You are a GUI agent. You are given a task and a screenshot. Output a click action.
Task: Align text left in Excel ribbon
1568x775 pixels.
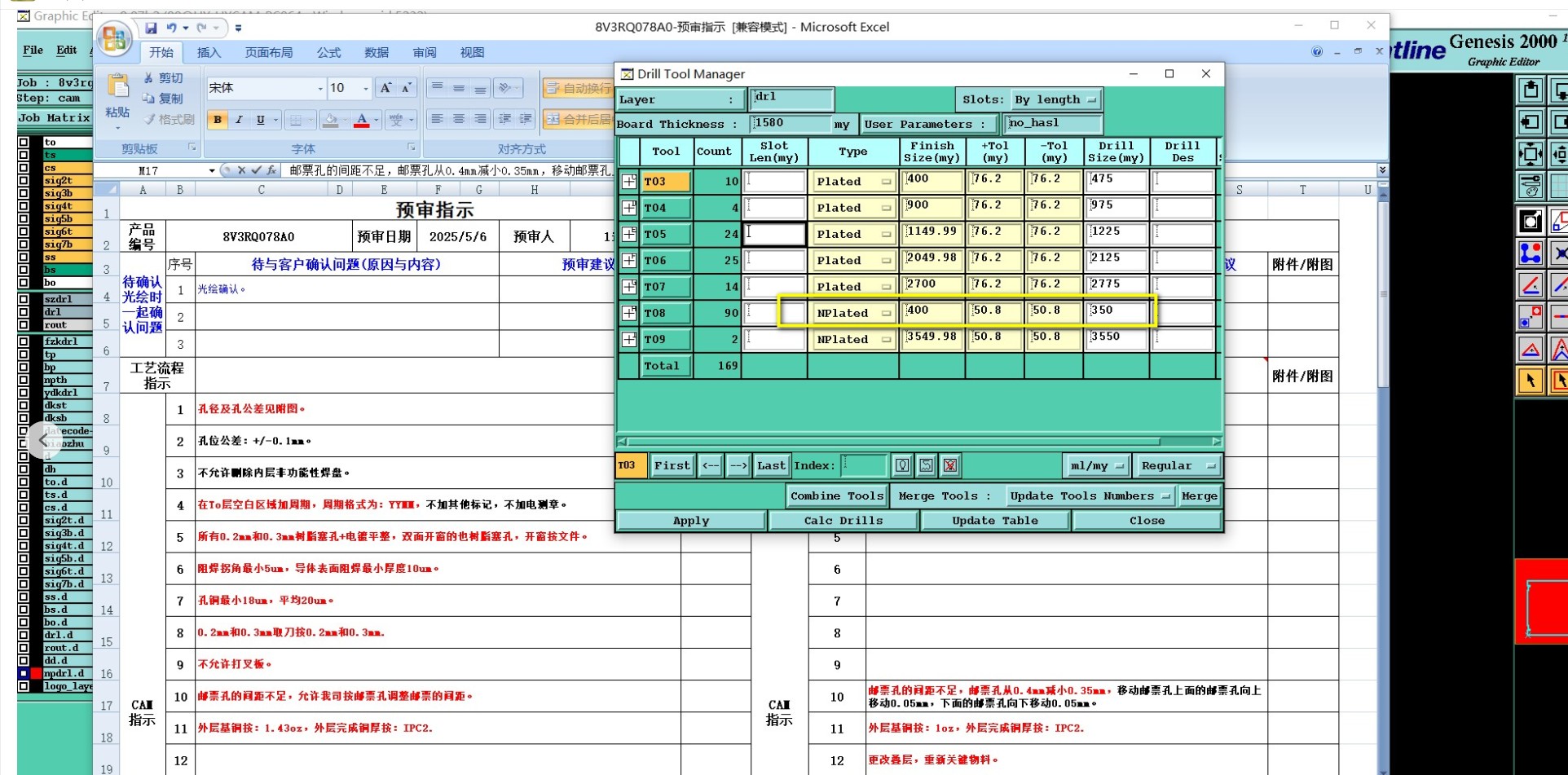coord(438,119)
